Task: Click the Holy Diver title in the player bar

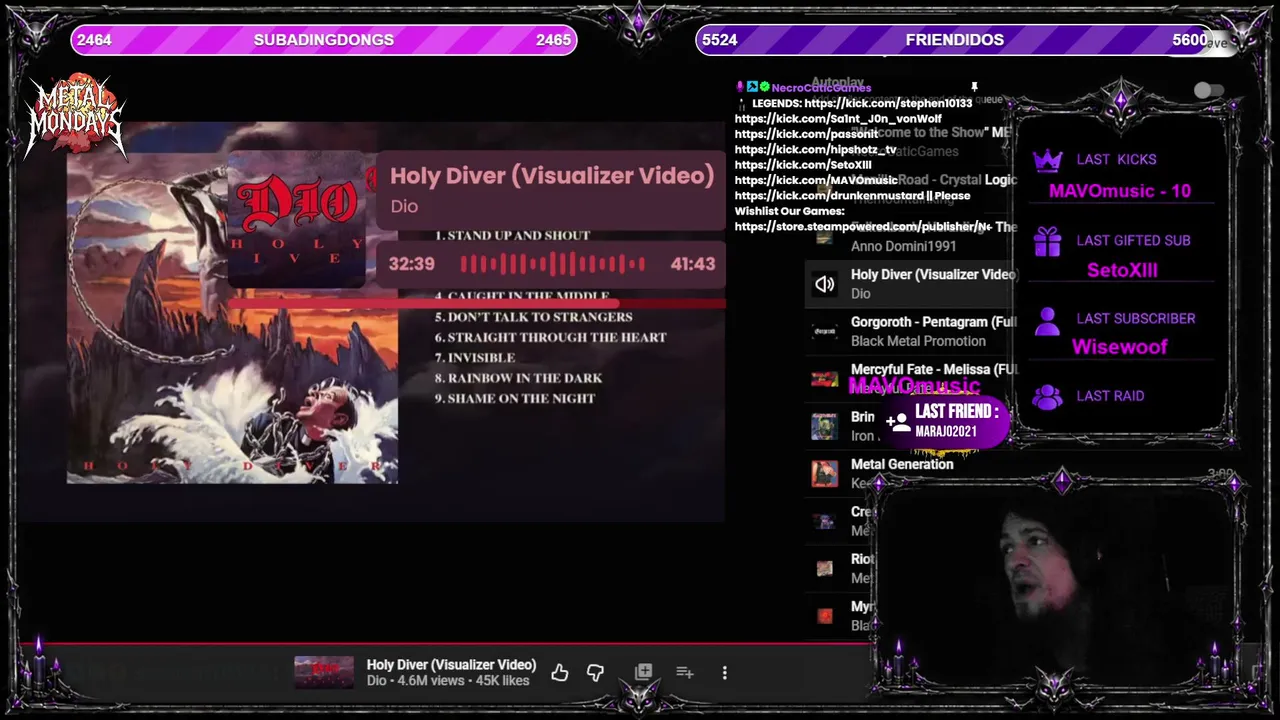Action: pyautogui.click(x=451, y=664)
